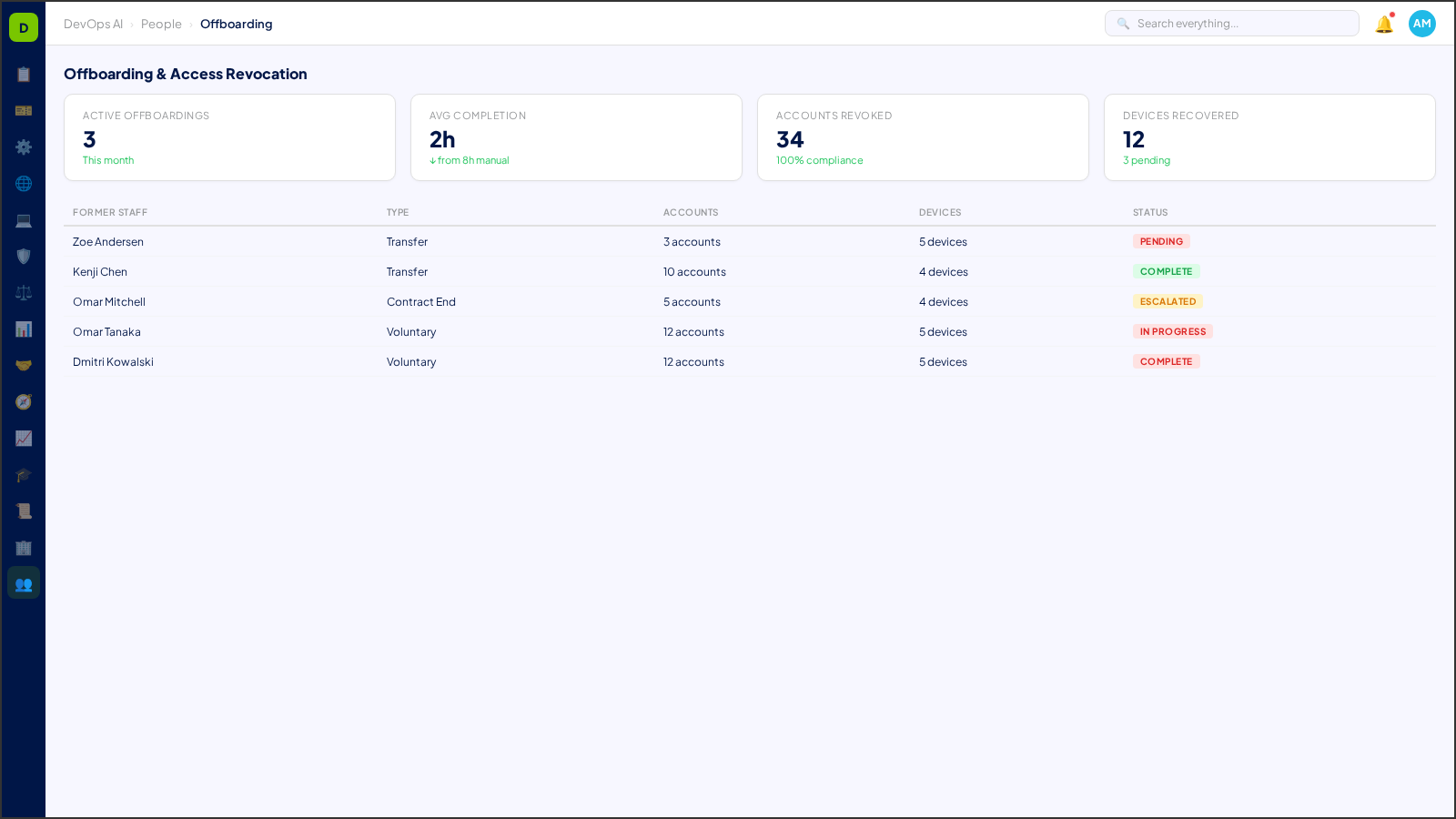
Task: Select the graduation cap training icon
Action: coord(24,475)
